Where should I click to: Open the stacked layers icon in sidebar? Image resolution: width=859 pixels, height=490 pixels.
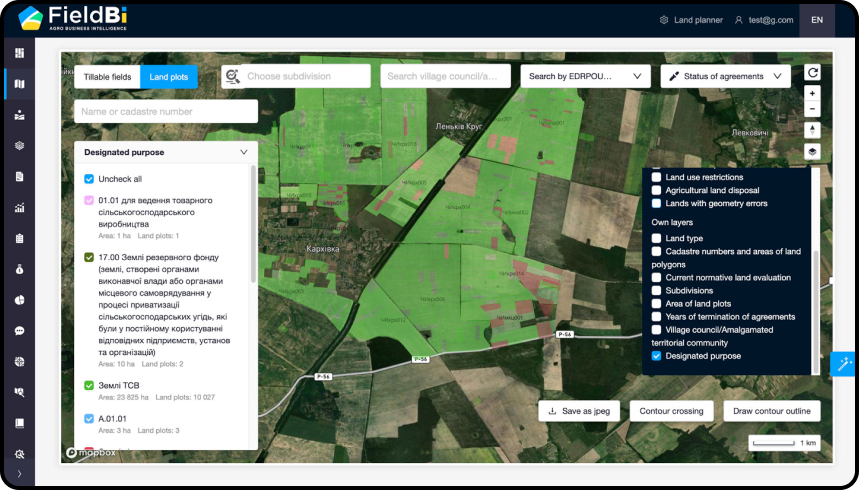point(20,146)
